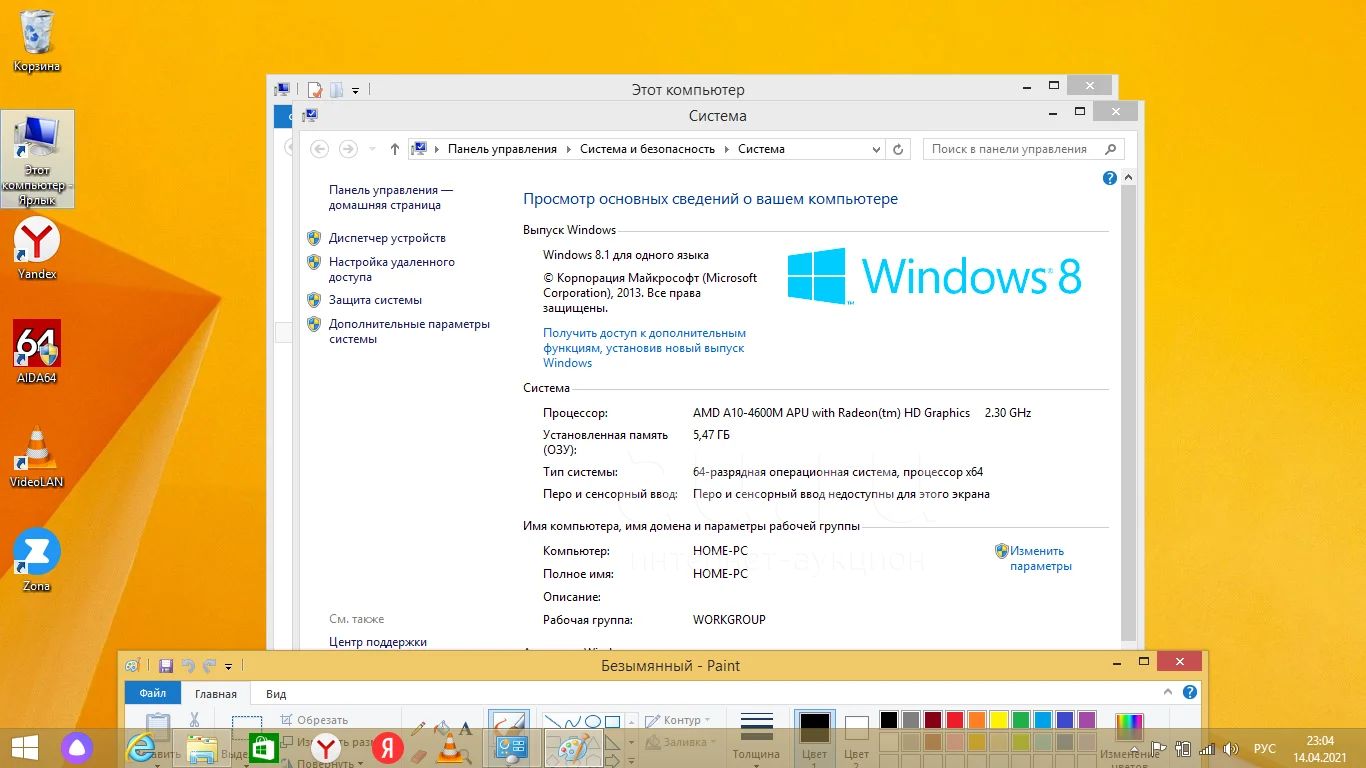
Task: Click the network signal icon in tray
Action: [1206, 749]
